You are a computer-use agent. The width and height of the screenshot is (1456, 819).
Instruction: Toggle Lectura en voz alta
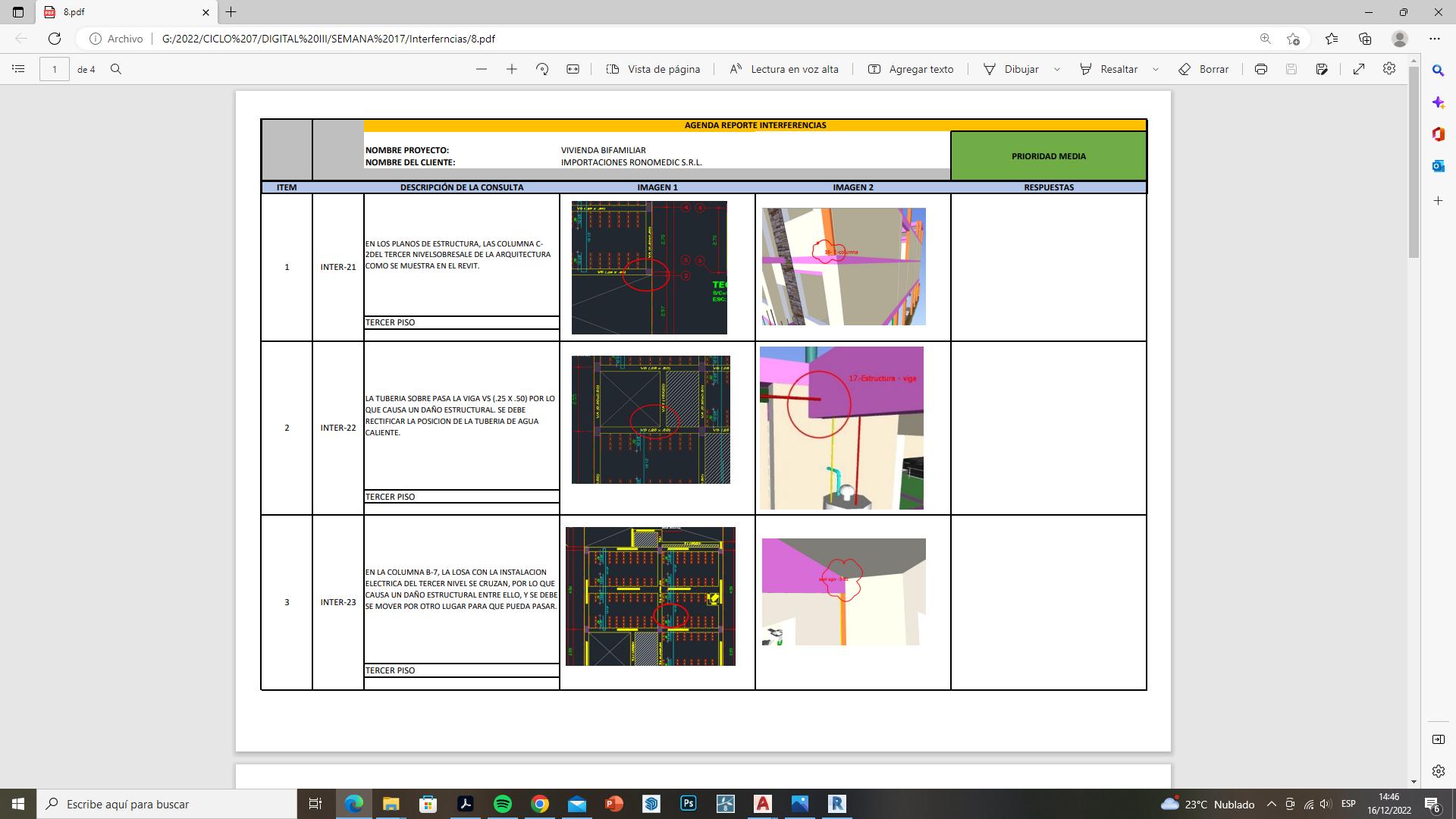(784, 69)
